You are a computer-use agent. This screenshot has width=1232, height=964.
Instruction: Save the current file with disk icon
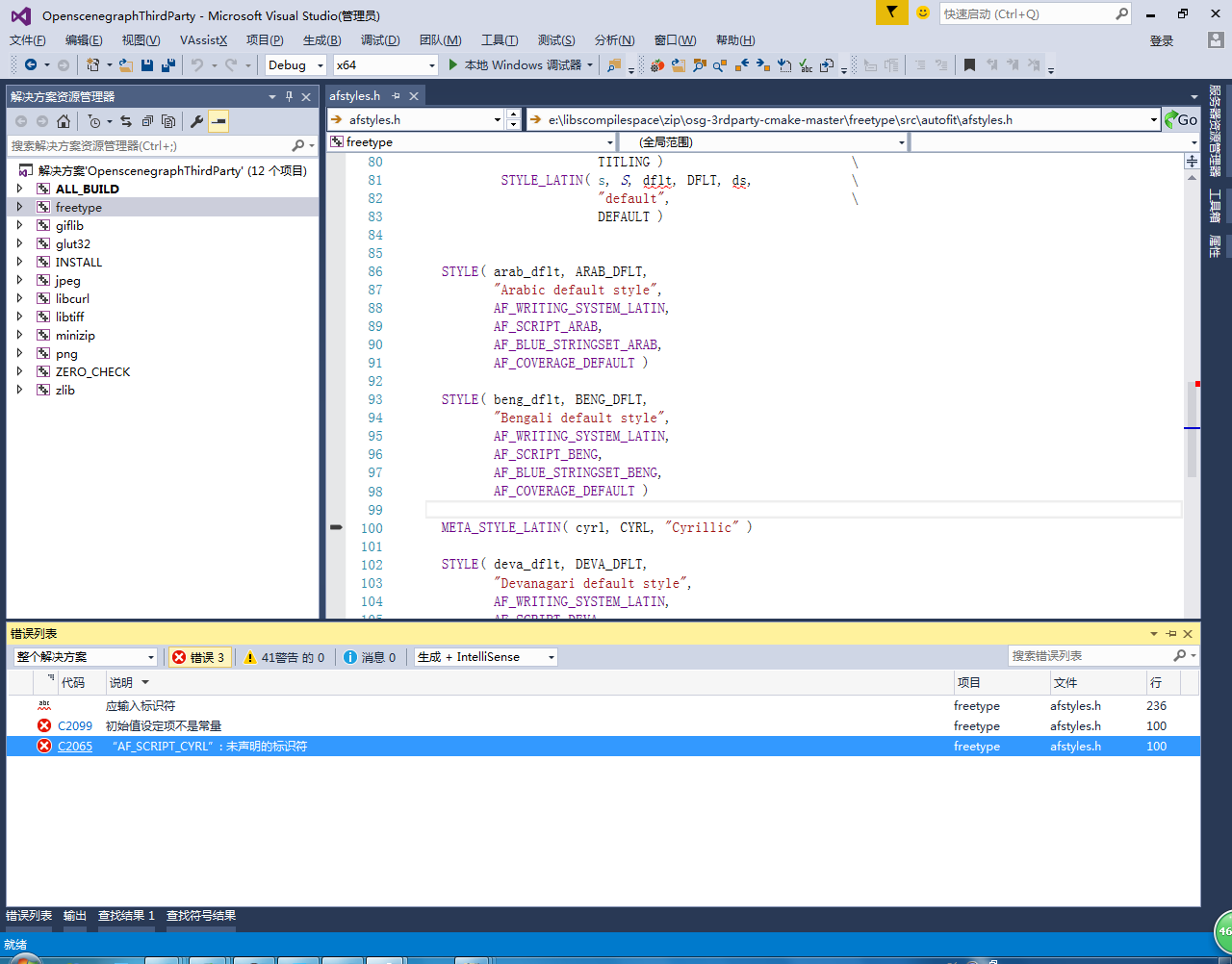(x=147, y=64)
